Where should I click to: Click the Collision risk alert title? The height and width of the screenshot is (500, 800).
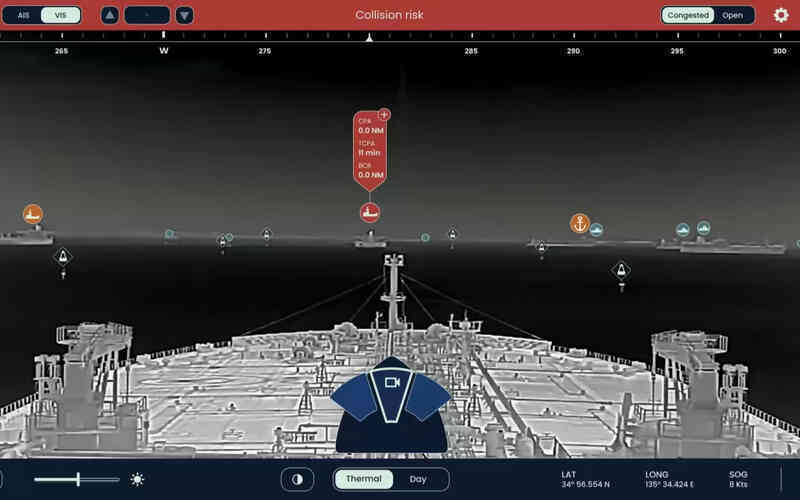pyautogui.click(x=389, y=15)
